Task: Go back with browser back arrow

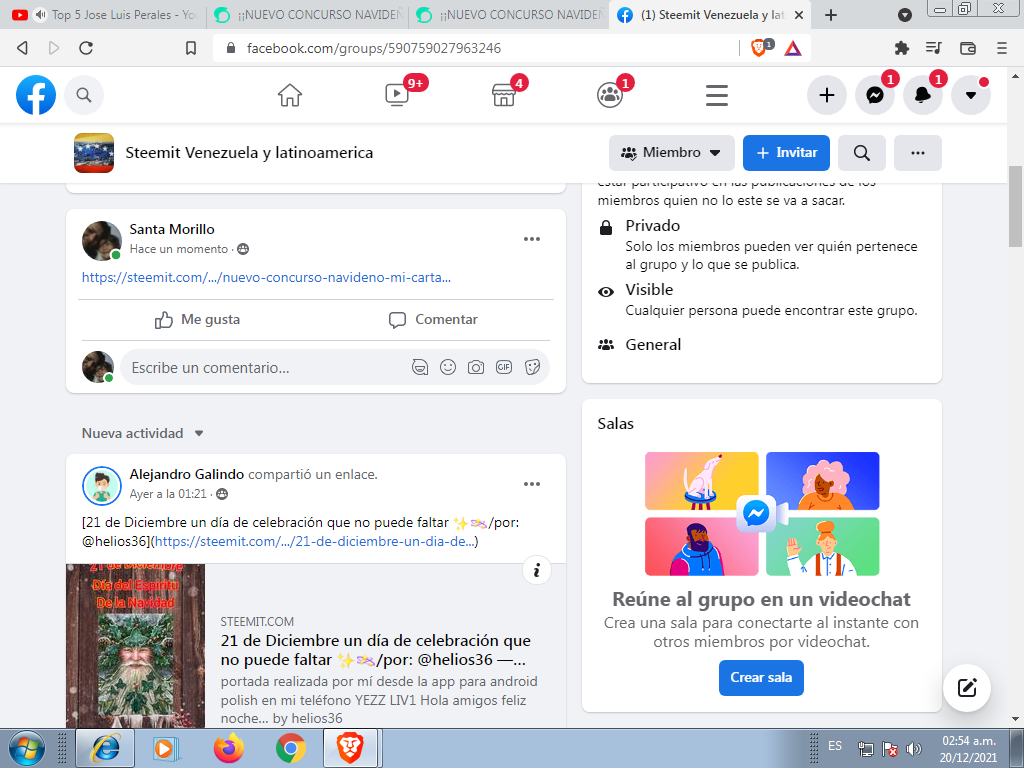Action: (22, 48)
